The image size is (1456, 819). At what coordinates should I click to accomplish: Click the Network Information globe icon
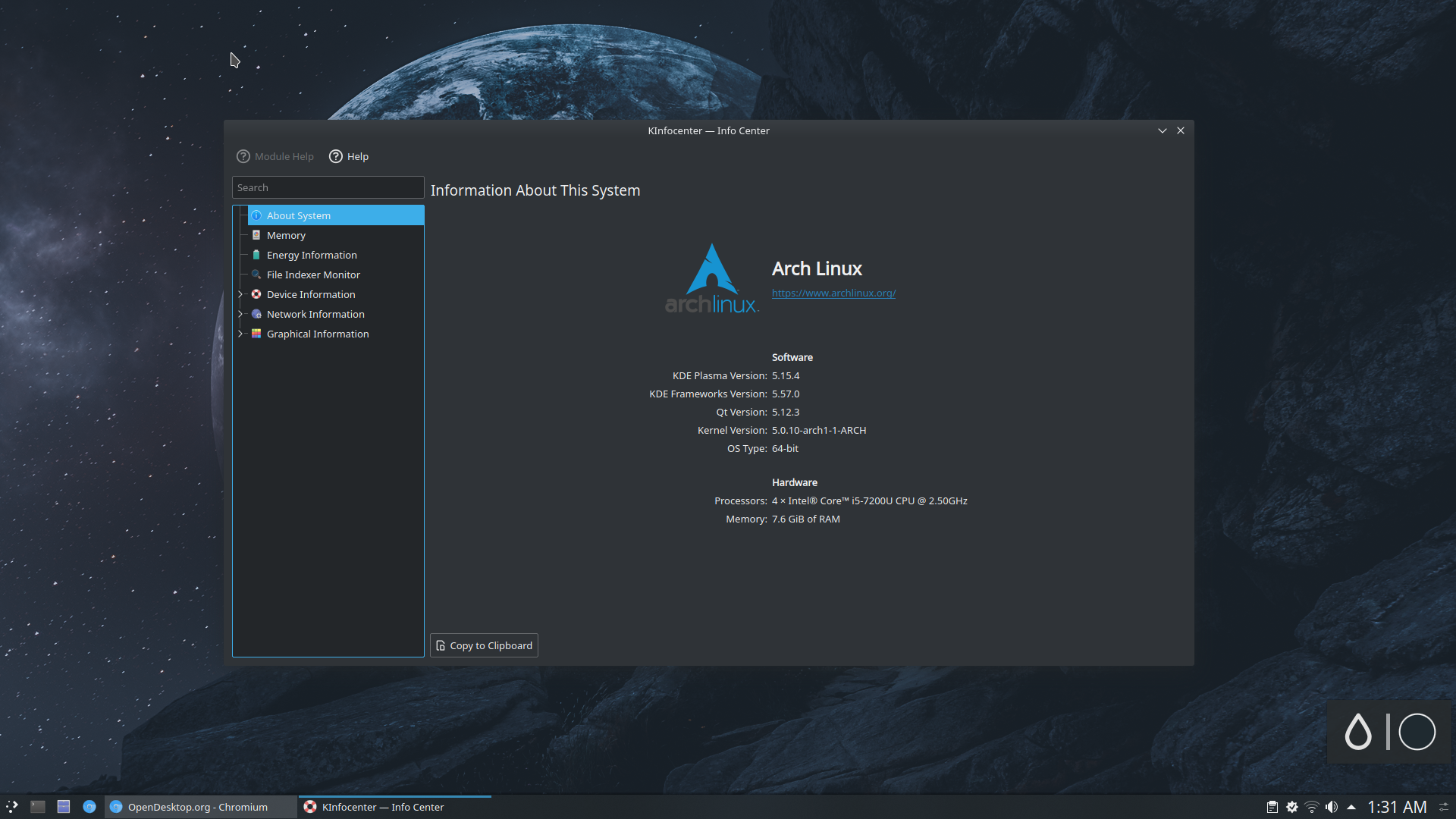256,314
